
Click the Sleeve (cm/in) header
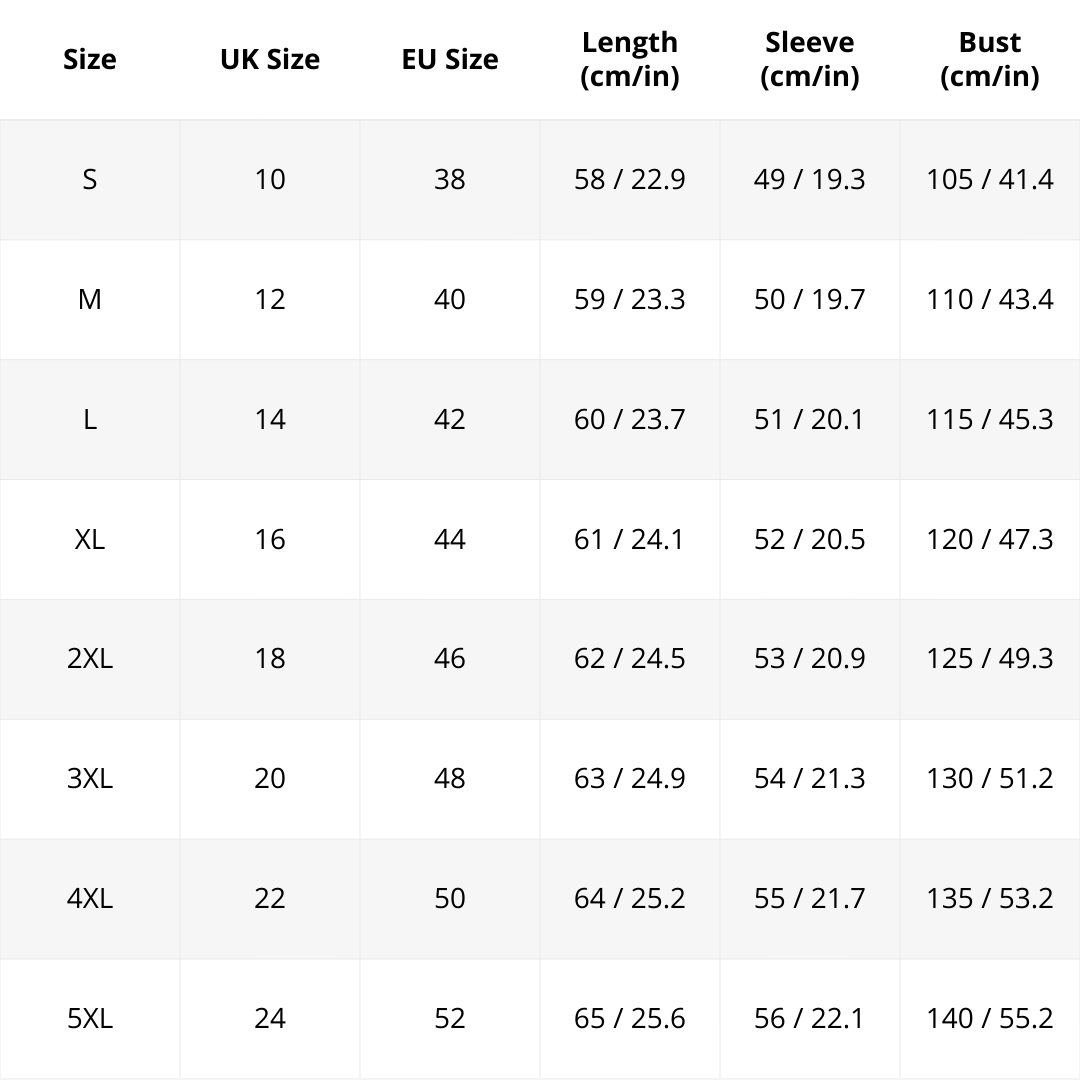click(810, 59)
